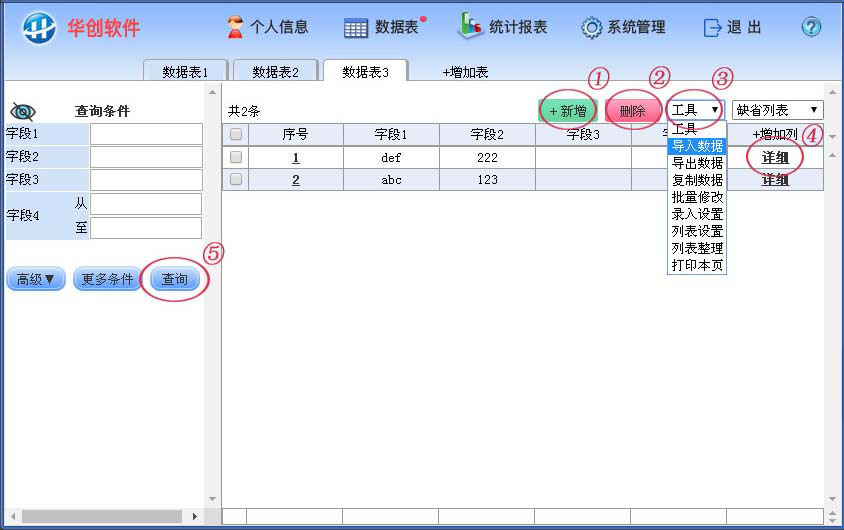844x530 pixels.
Task: Open the 缺省列表 list dropdown
Action: click(x=778, y=110)
